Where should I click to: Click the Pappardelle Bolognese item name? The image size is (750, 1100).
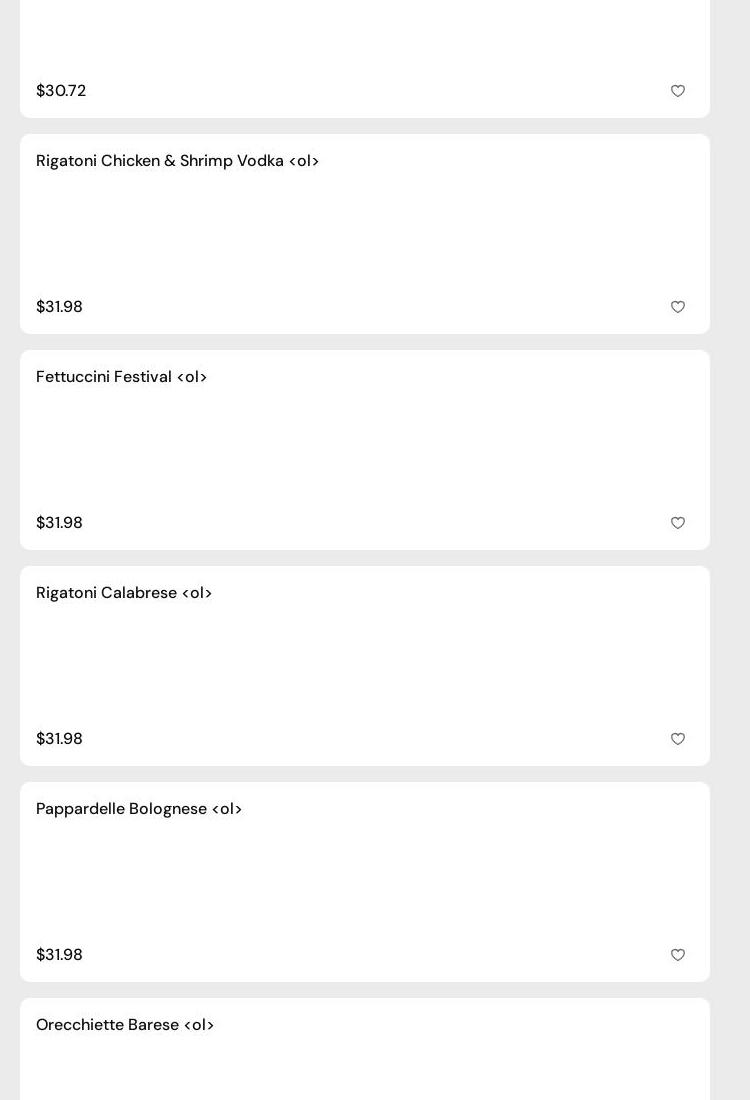click(139, 809)
